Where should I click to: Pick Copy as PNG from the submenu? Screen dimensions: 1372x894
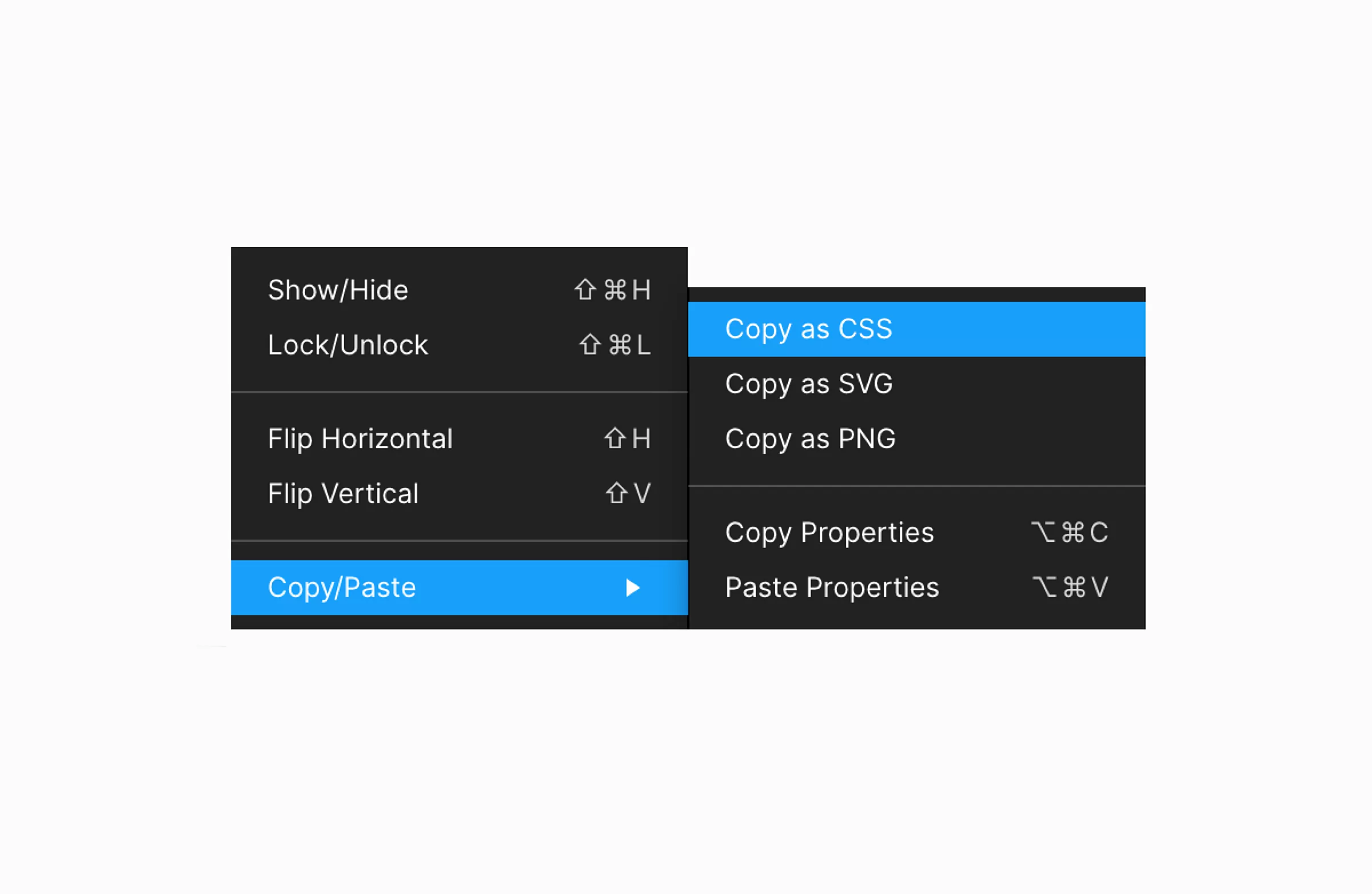coord(811,438)
